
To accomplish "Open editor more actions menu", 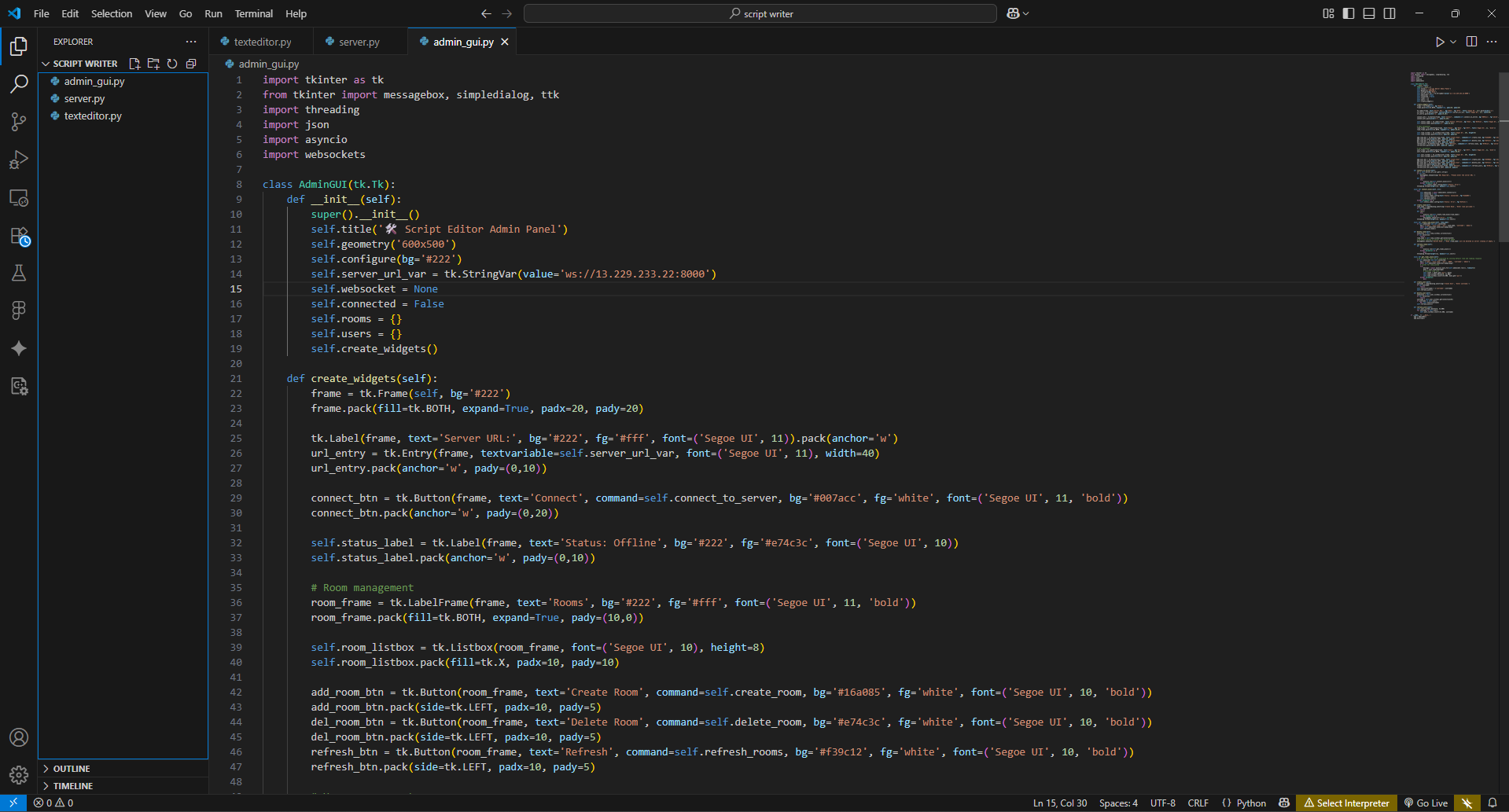I will tap(1492, 42).
